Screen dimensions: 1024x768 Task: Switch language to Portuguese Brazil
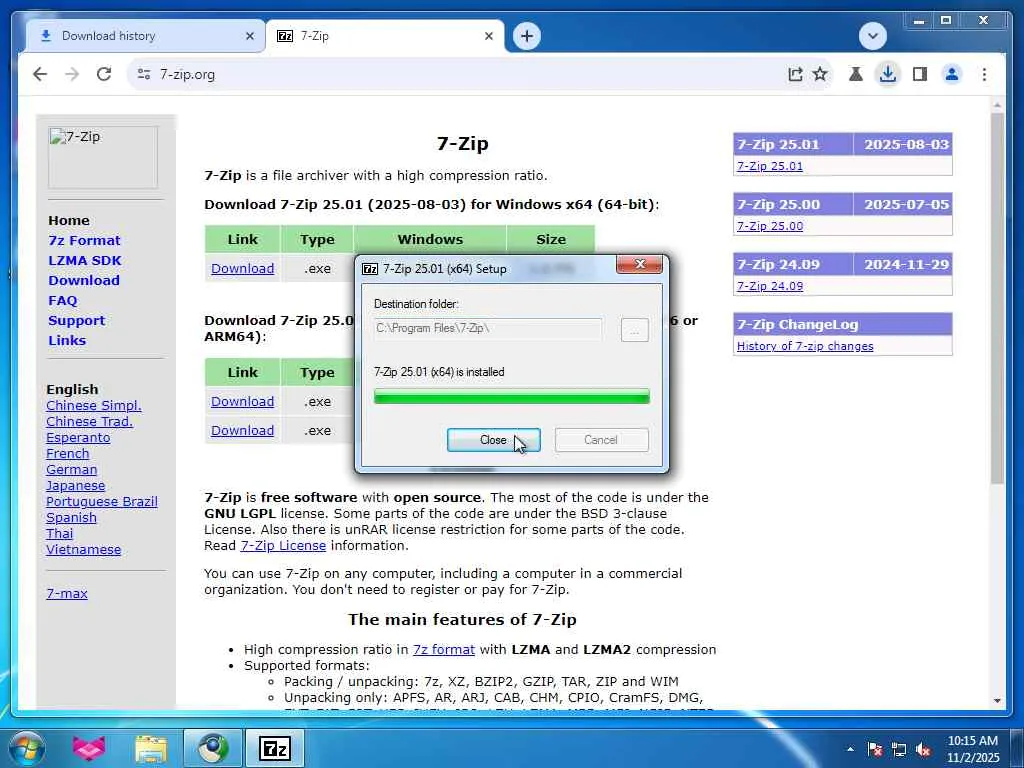click(101, 502)
